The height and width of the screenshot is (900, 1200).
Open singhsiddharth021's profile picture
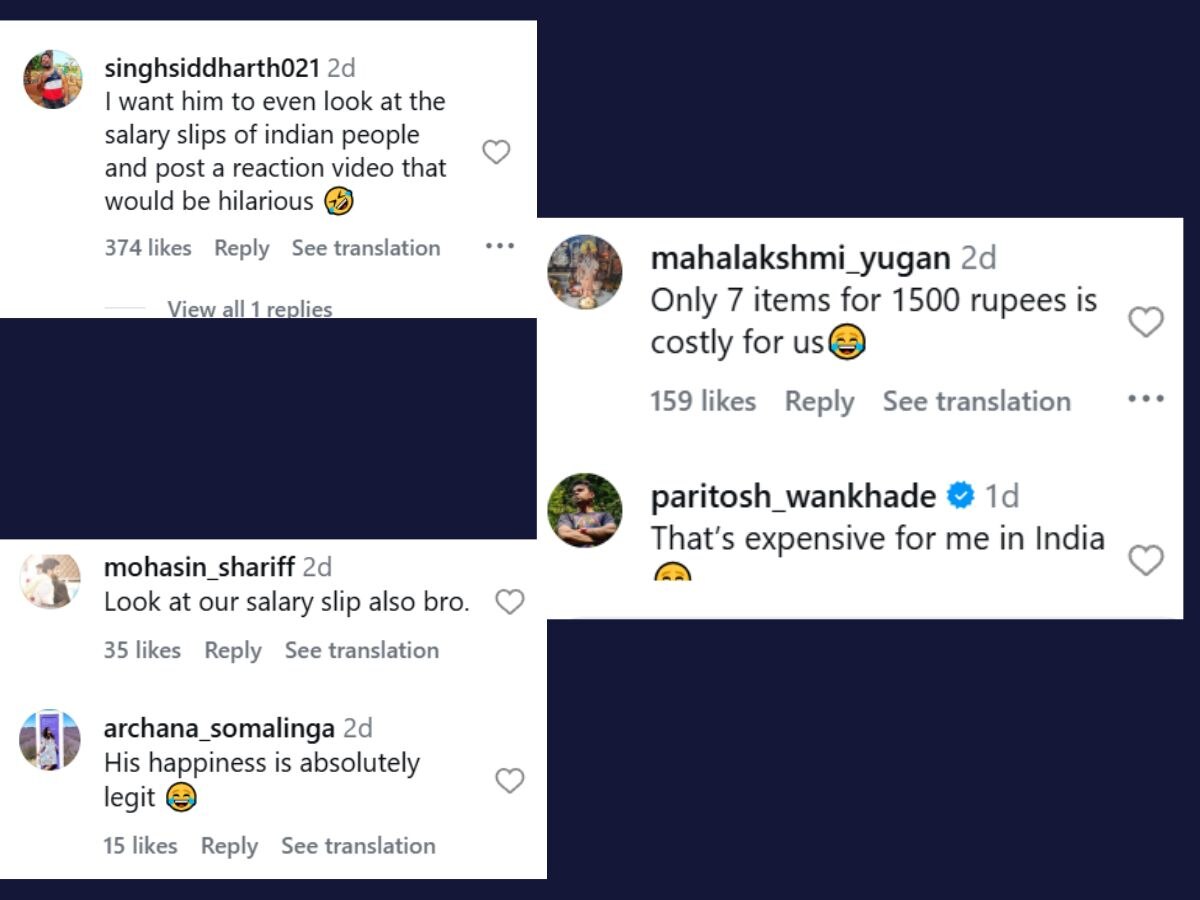pos(53,79)
